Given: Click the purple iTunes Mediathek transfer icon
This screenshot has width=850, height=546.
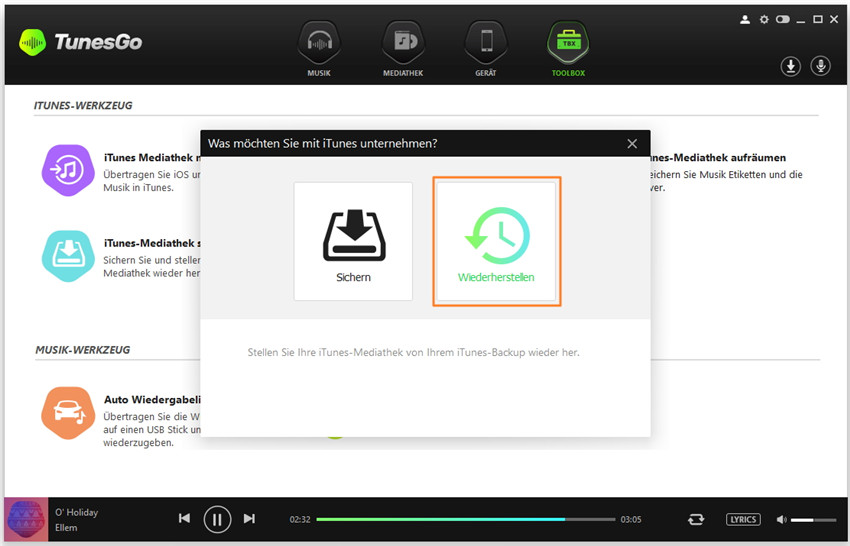Looking at the screenshot, I should pyautogui.click(x=68, y=170).
